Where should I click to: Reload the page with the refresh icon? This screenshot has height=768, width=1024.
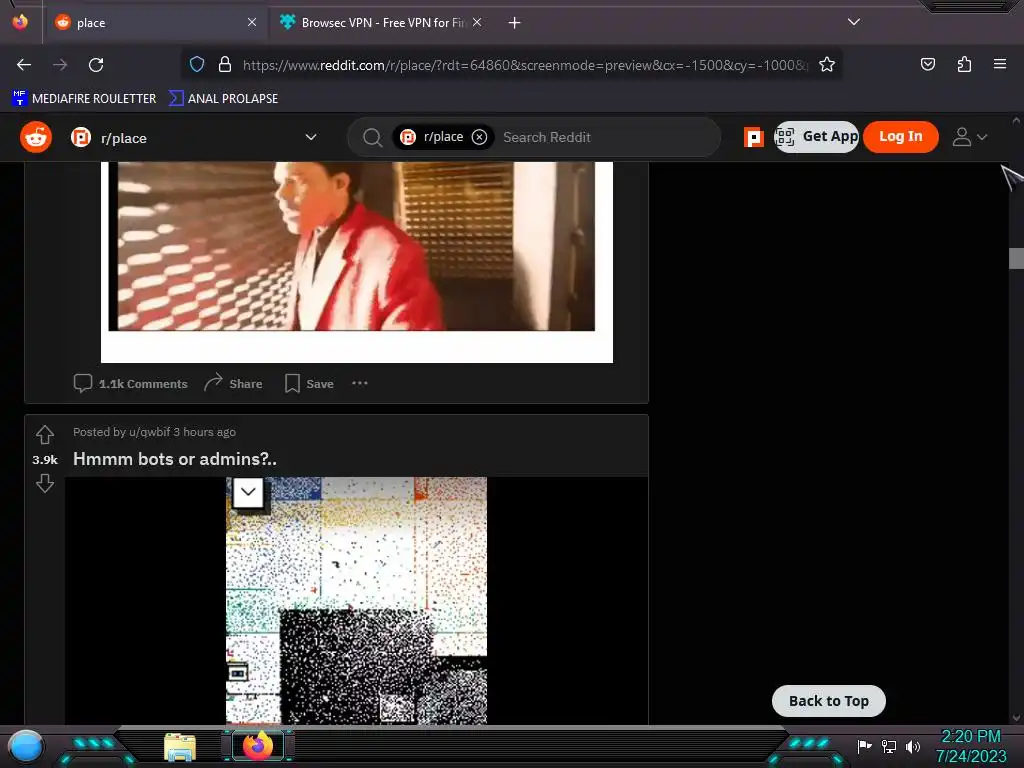click(96, 65)
